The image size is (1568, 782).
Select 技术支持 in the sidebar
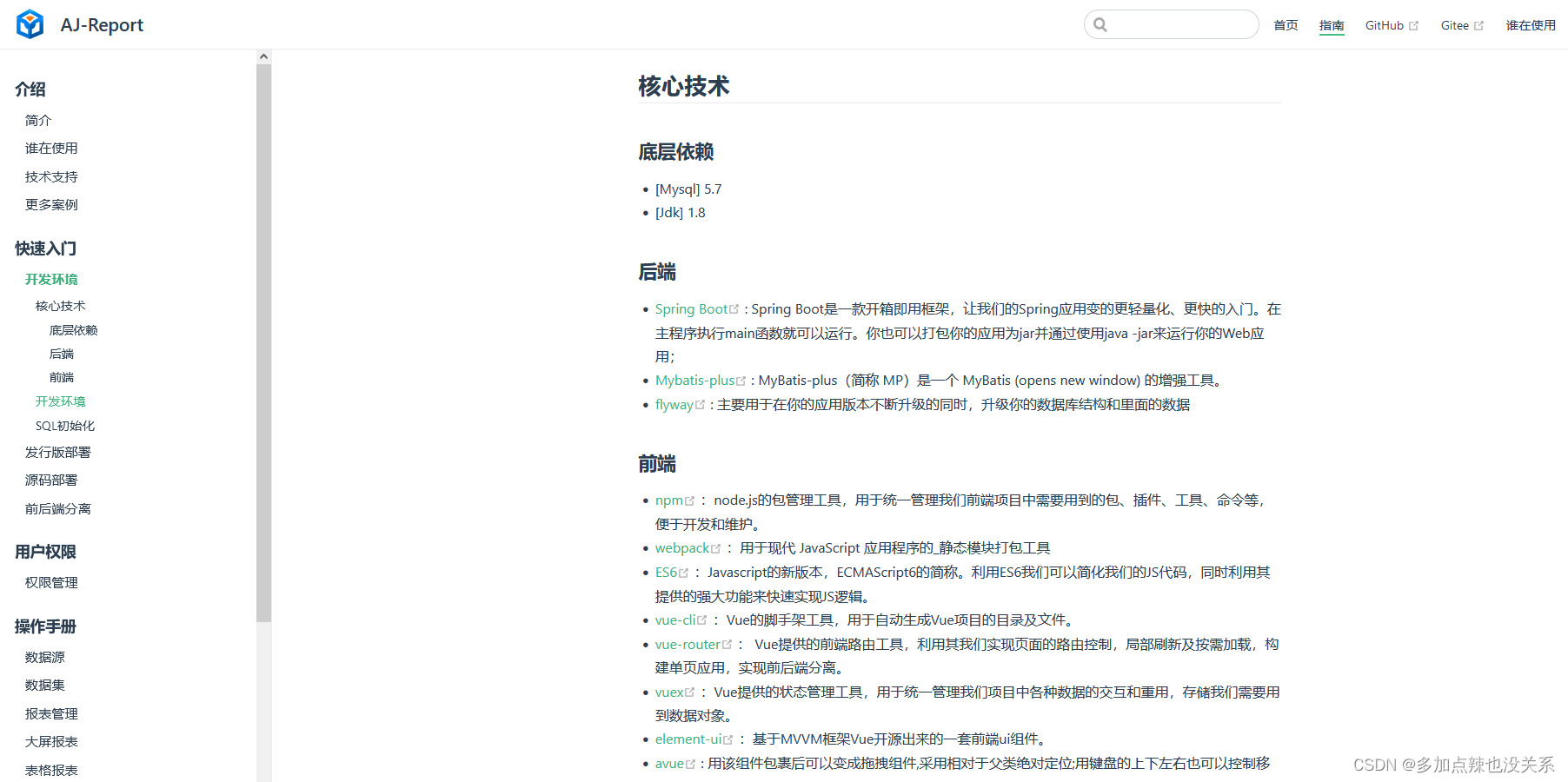[x=51, y=177]
